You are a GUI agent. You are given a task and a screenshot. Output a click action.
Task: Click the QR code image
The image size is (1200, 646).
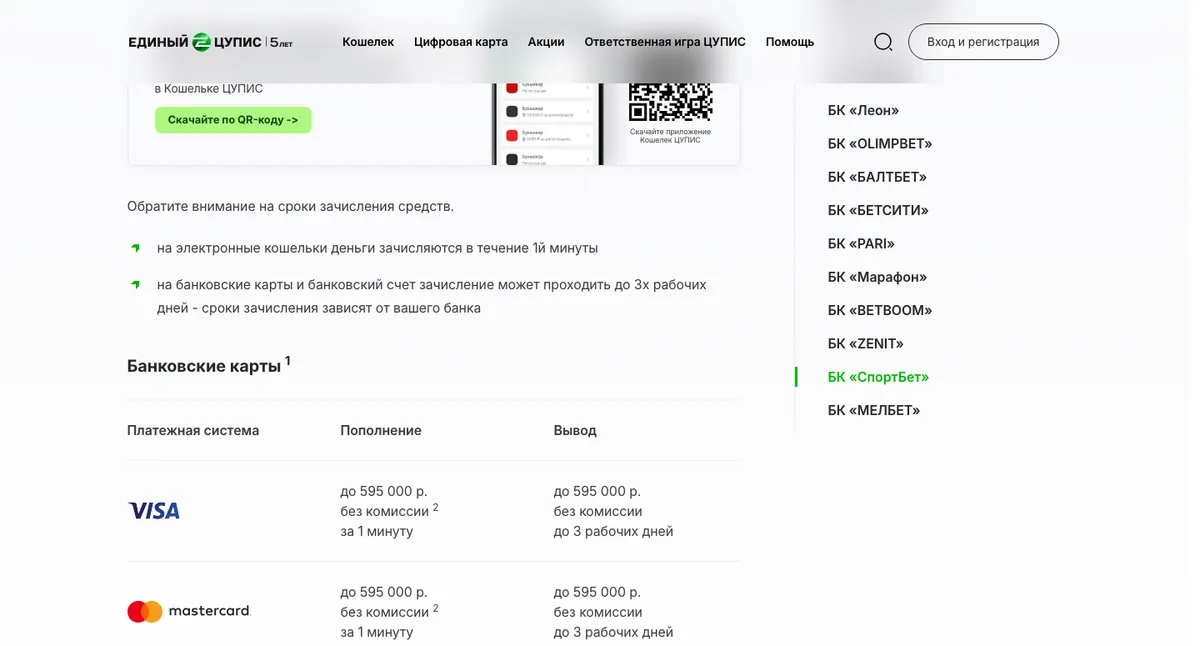click(670, 101)
